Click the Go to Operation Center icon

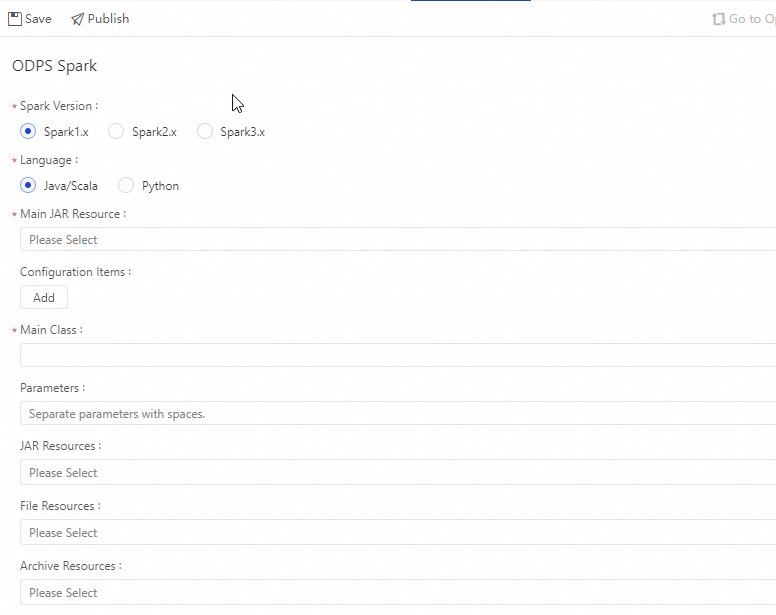(x=718, y=19)
